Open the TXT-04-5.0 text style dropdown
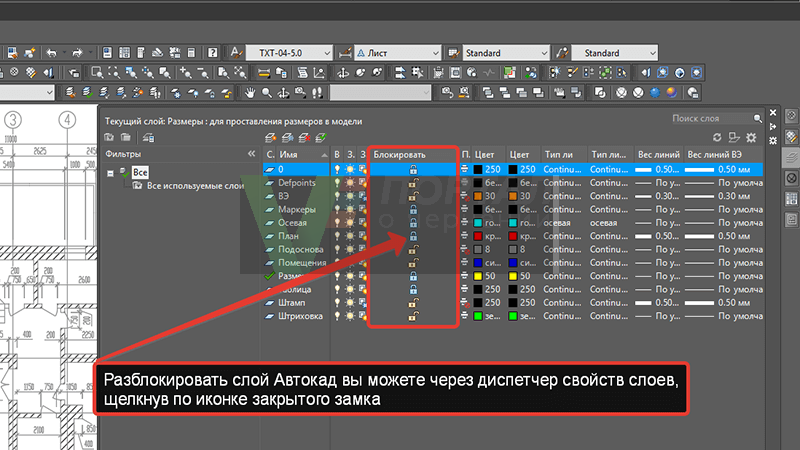The image size is (800, 450). [327, 53]
